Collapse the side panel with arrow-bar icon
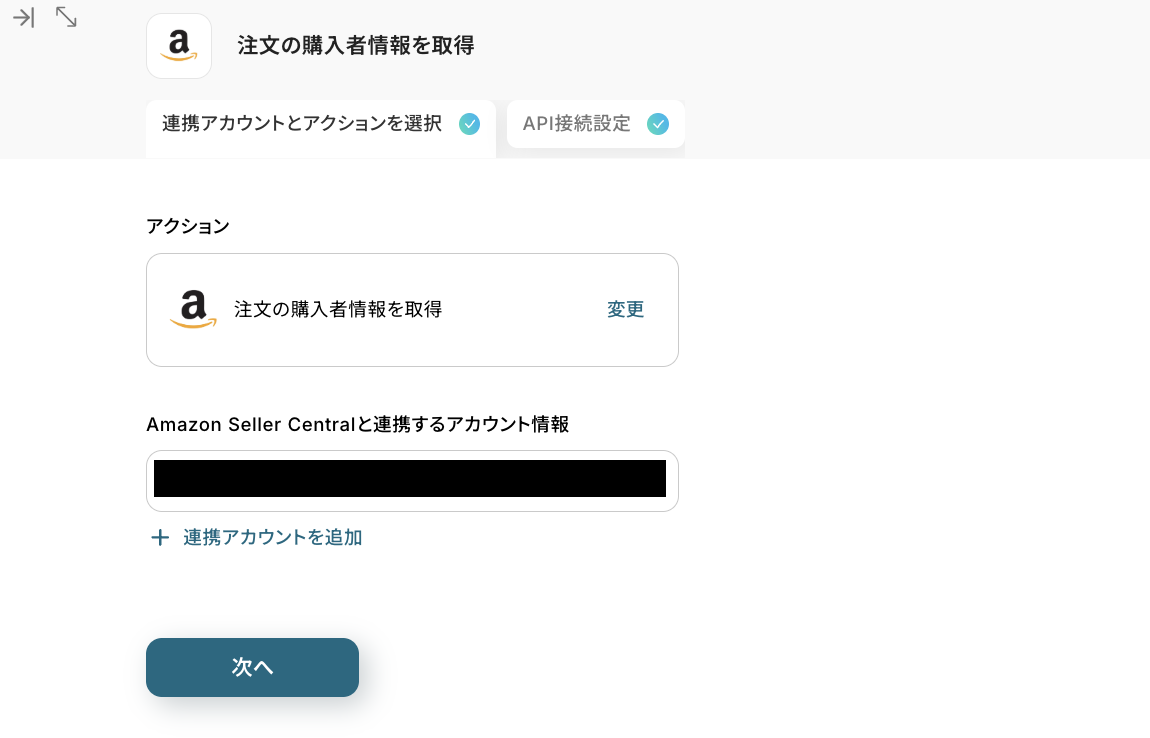The height and width of the screenshot is (738, 1150). point(24,17)
